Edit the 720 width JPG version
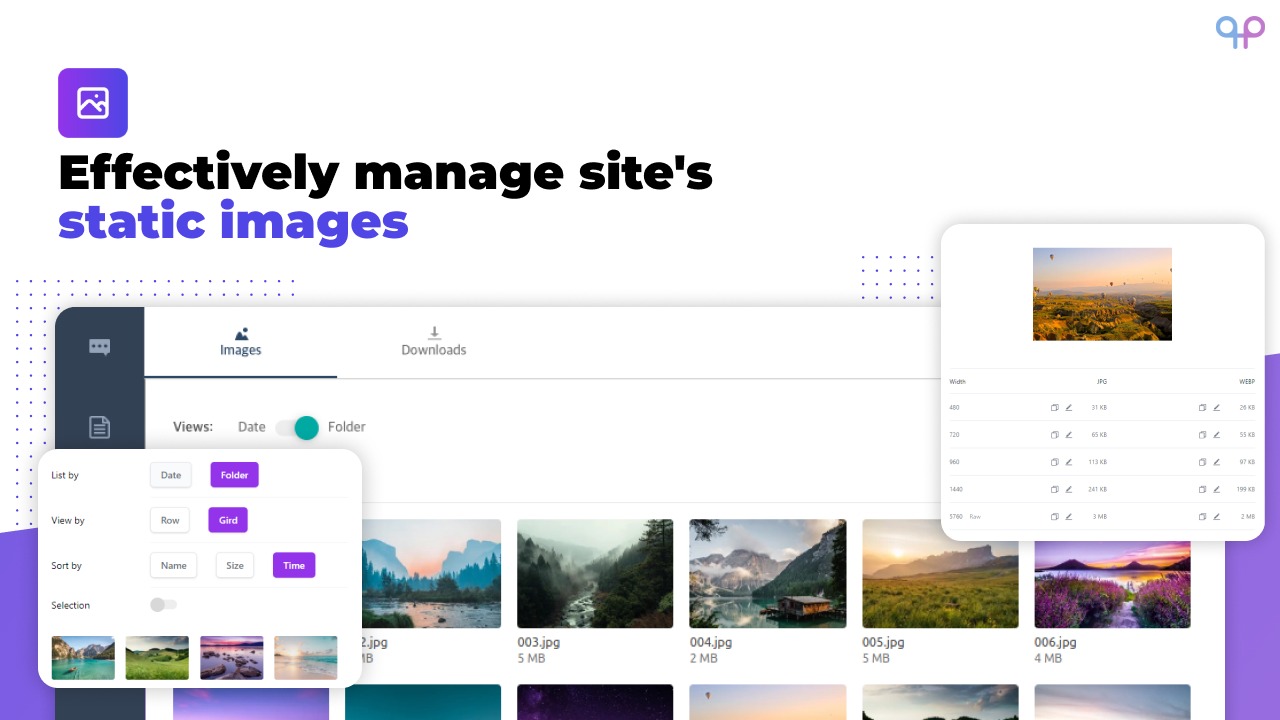The height and width of the screenshot is (720, 1280). [1068, 435]
